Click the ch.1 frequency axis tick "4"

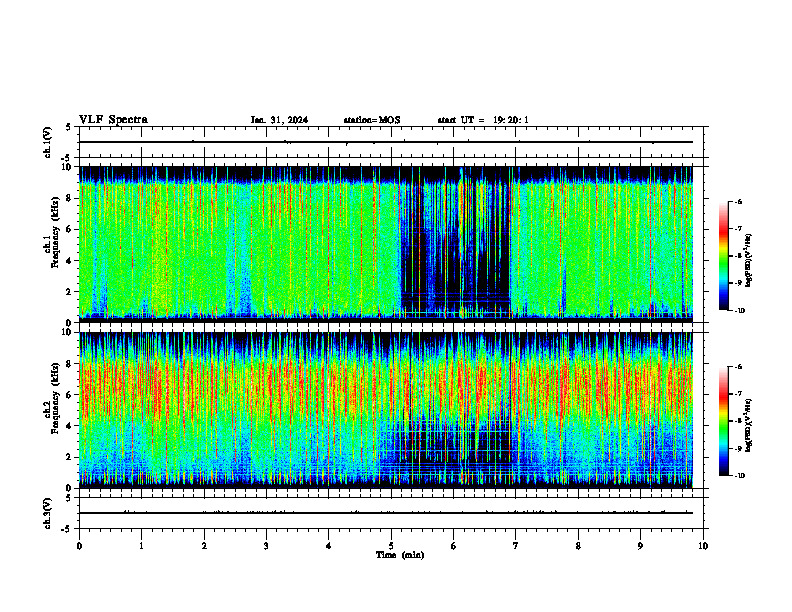tap(71, 261)
